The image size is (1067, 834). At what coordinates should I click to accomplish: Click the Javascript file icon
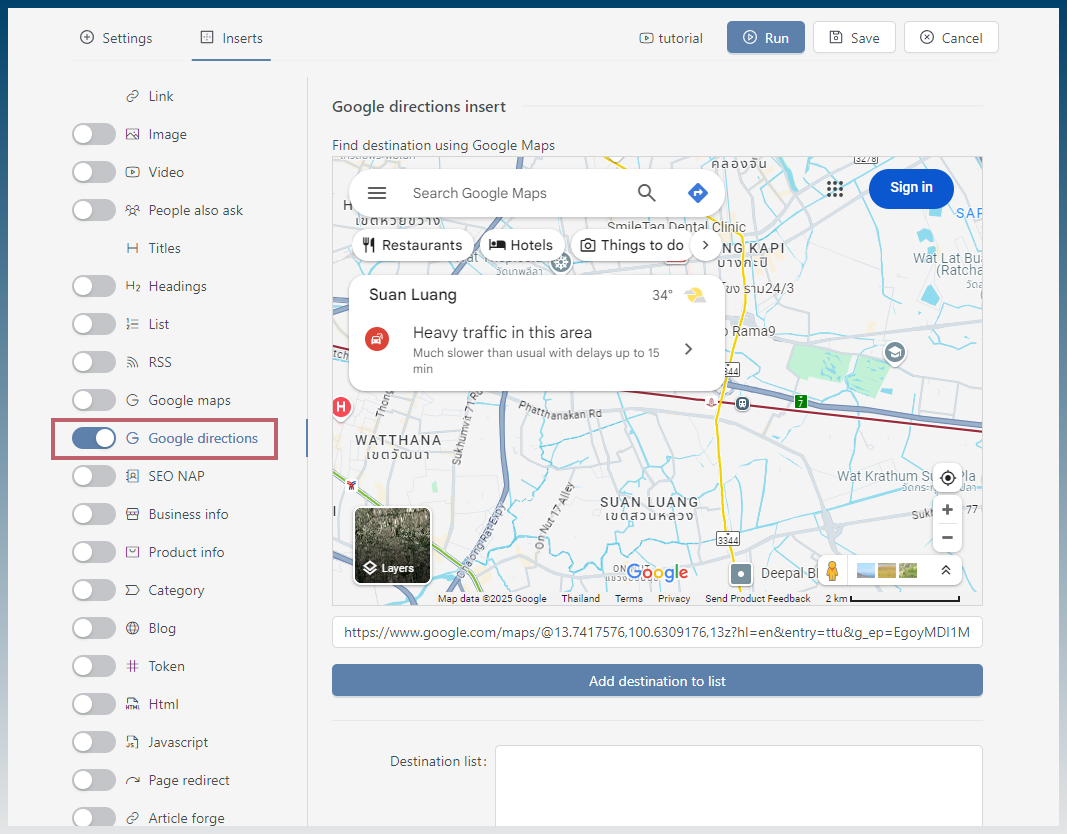pos(133,742)
